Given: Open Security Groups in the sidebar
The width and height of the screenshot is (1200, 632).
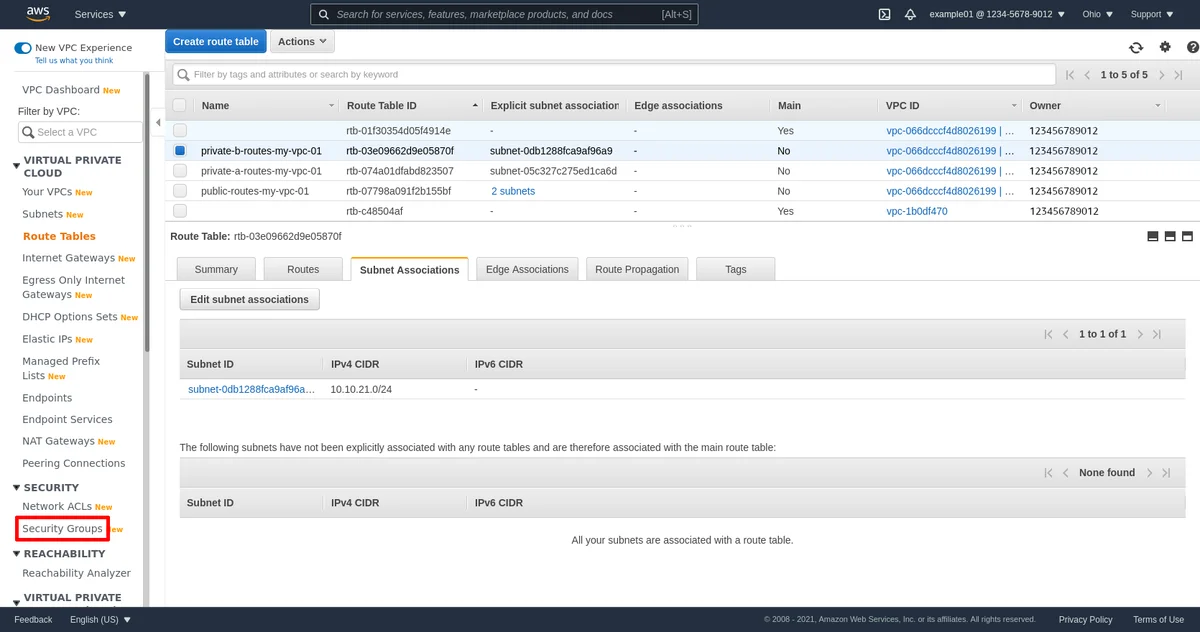Looking at the screenshot, I should point(62,528).
